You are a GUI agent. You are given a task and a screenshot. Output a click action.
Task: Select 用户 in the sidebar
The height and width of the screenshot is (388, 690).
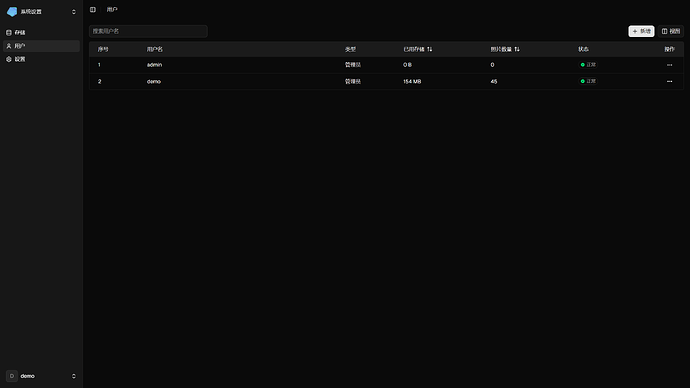pos(41,46)
